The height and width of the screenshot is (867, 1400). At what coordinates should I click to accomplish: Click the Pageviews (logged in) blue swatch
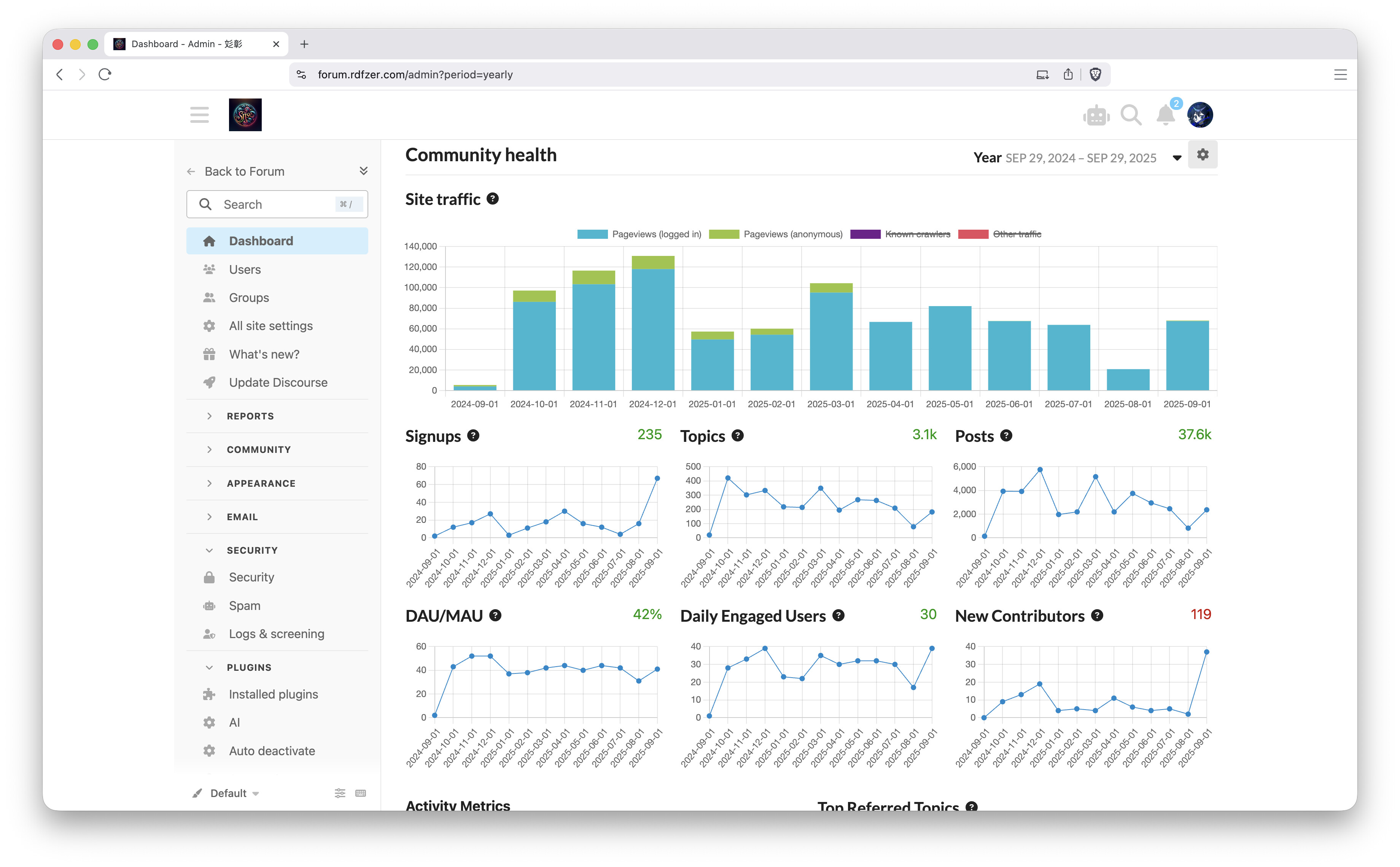592,234
